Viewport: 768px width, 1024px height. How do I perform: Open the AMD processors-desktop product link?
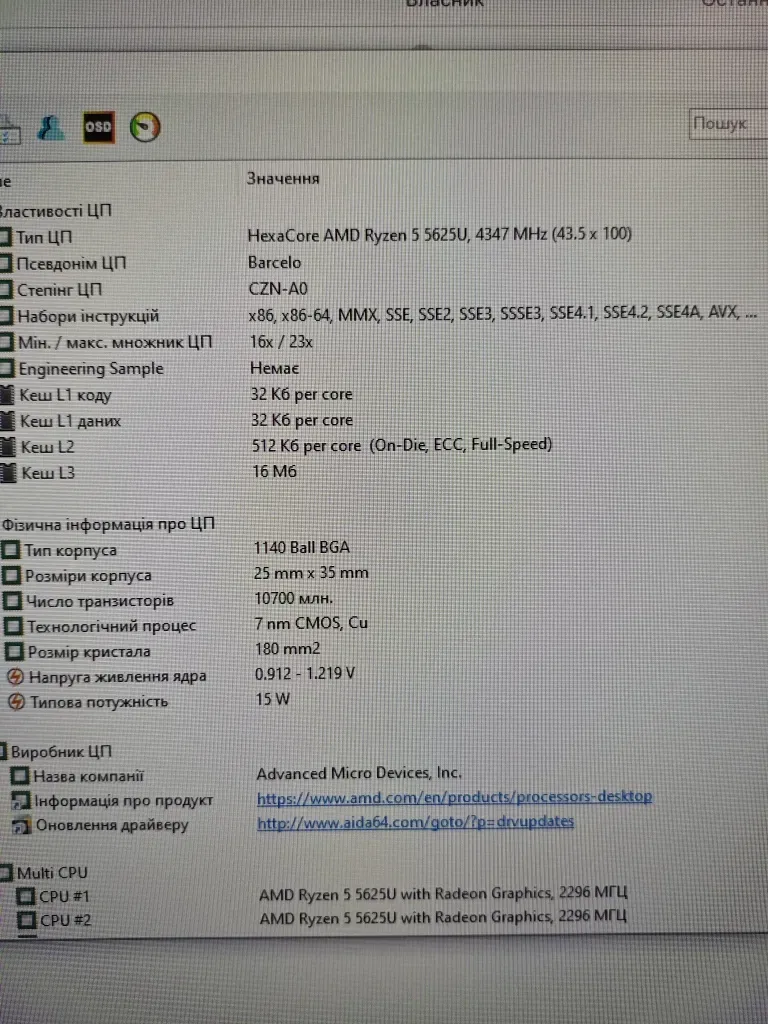(x=455, y=797)
